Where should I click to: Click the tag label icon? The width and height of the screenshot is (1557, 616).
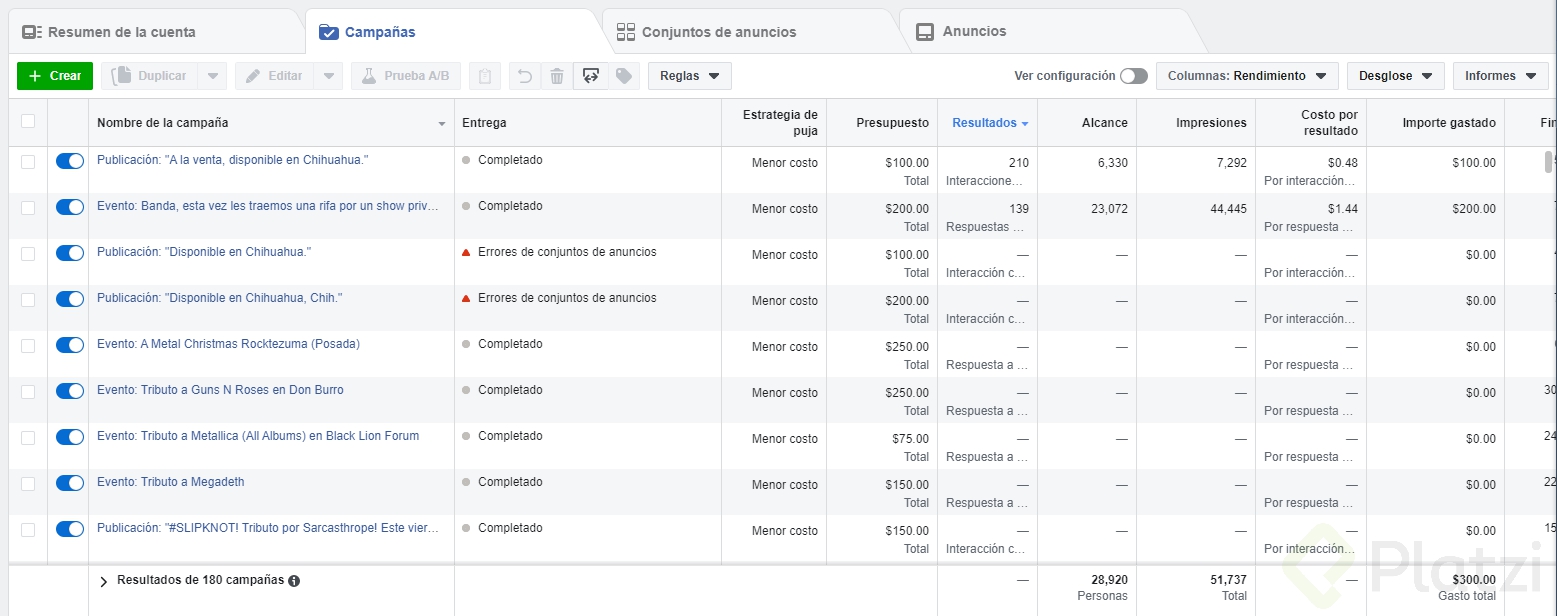pyautogui.click(x=623, y=76)
